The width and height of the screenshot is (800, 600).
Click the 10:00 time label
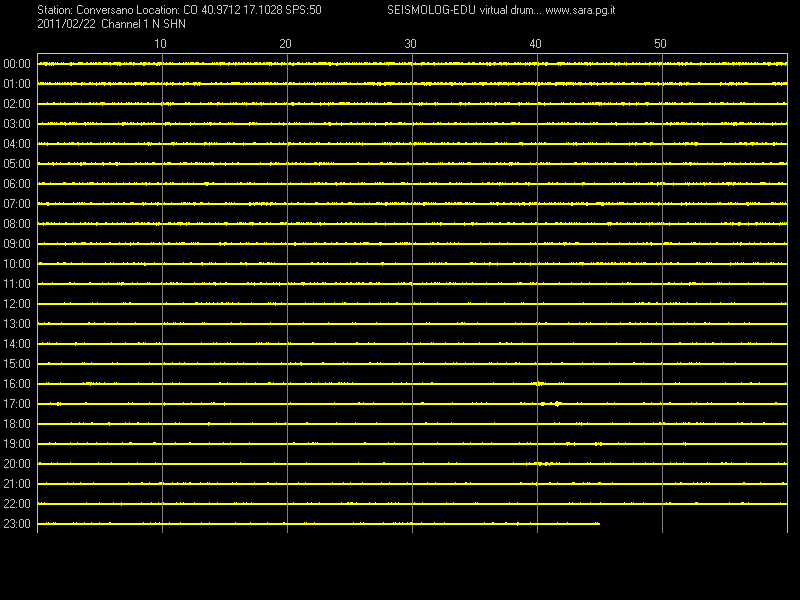(x=17, y=264)
